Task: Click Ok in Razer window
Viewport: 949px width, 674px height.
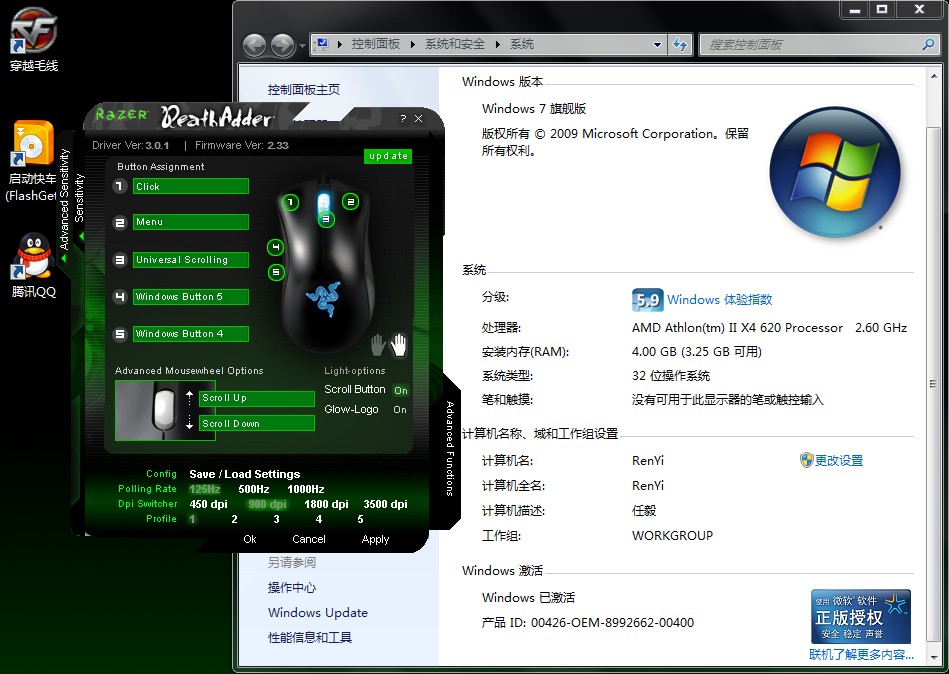Action: [x=250, y=539]
